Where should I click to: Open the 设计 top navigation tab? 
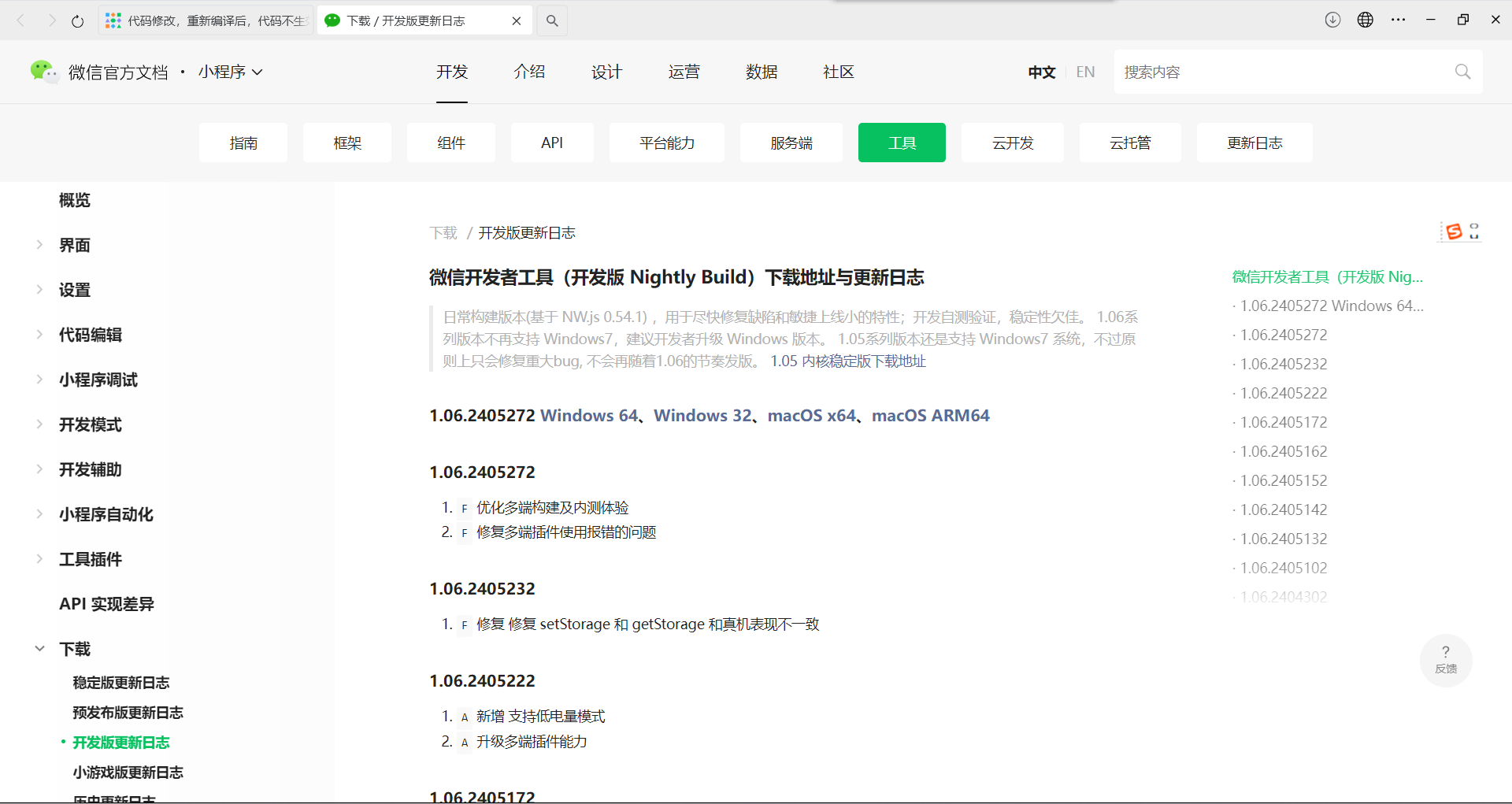pyautogui.click(x=606, y=72)
